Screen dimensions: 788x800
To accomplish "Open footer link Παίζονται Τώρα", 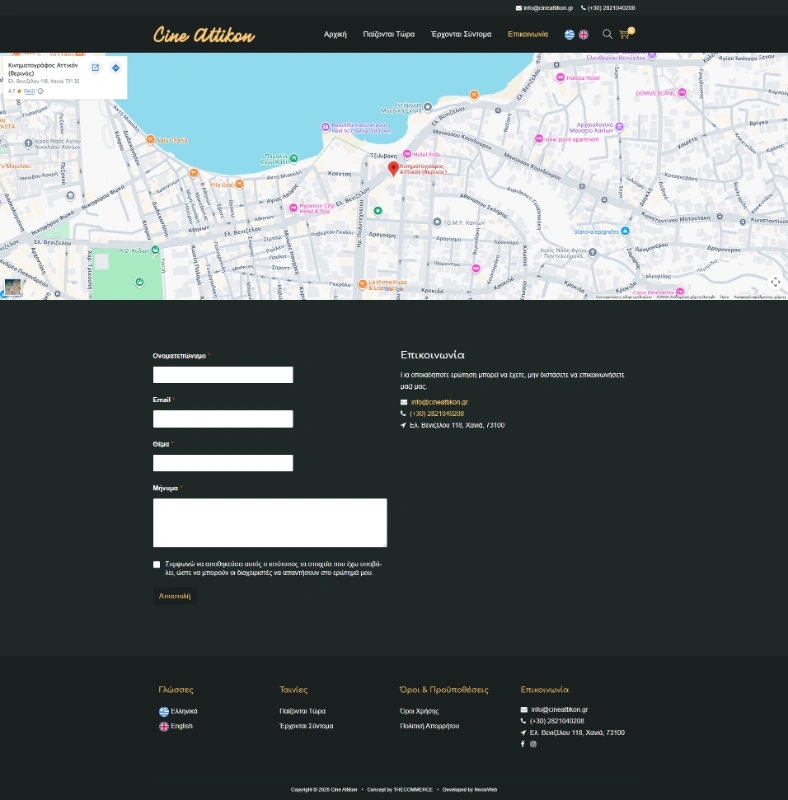I will 303,711.
